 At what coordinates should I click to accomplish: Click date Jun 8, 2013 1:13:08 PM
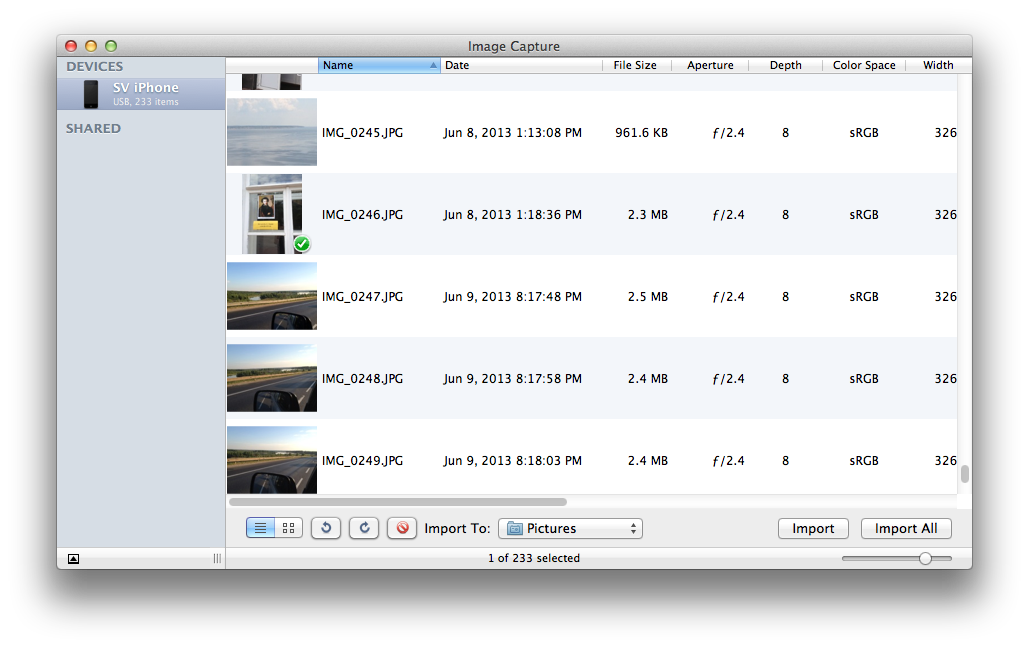click(x=513, y=133)
